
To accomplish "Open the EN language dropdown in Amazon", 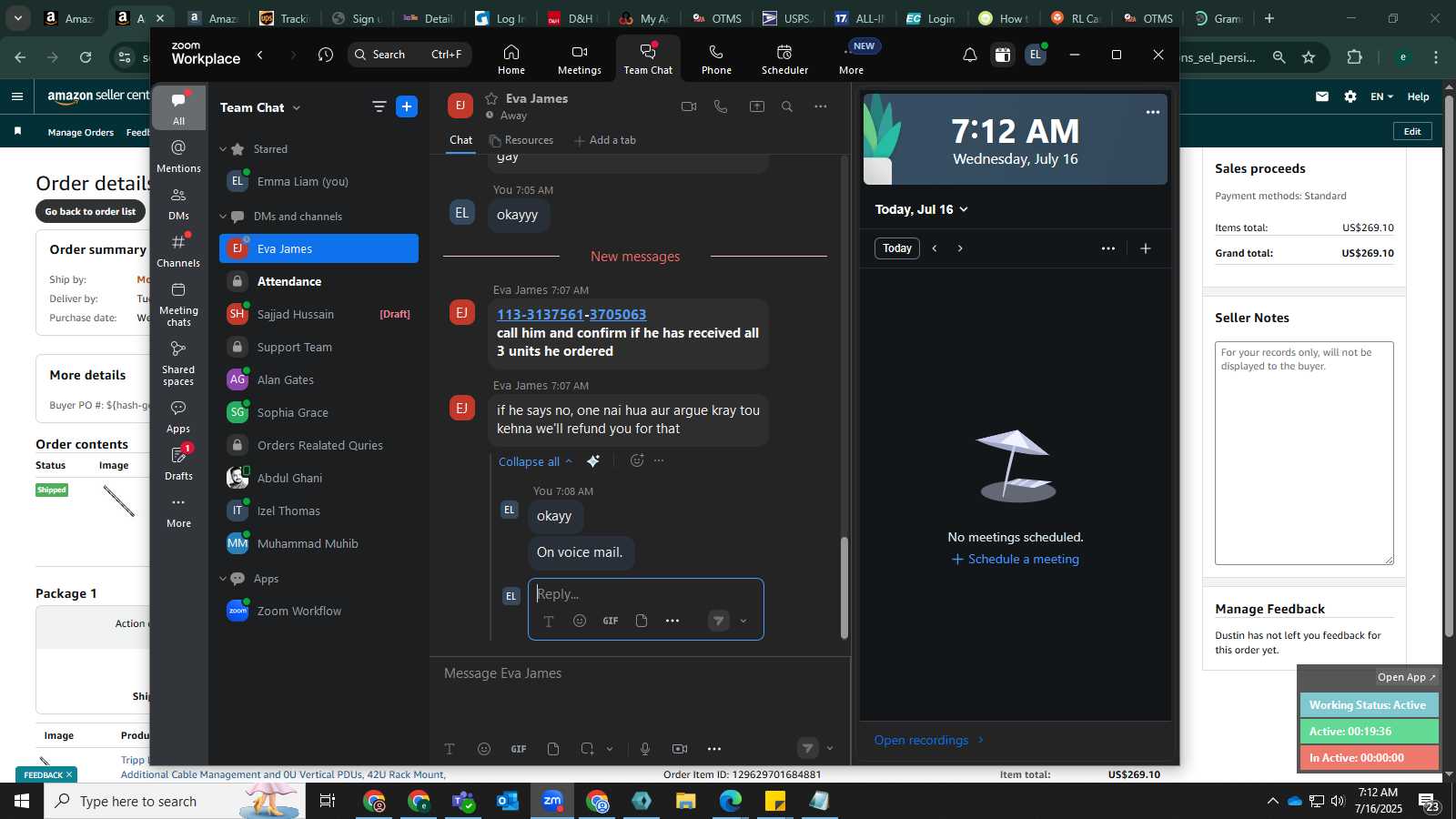I will pos(1381,96).
